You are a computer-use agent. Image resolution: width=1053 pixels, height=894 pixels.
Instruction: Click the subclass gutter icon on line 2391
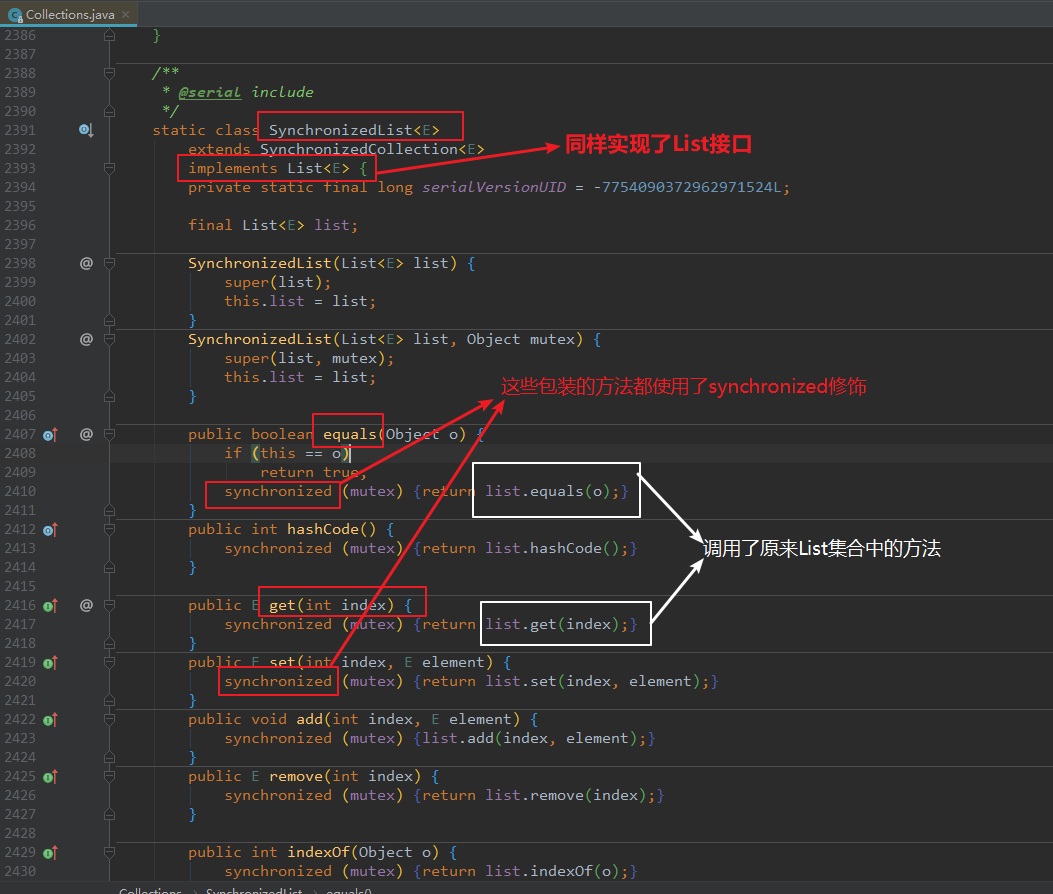[x=86, y=130]
